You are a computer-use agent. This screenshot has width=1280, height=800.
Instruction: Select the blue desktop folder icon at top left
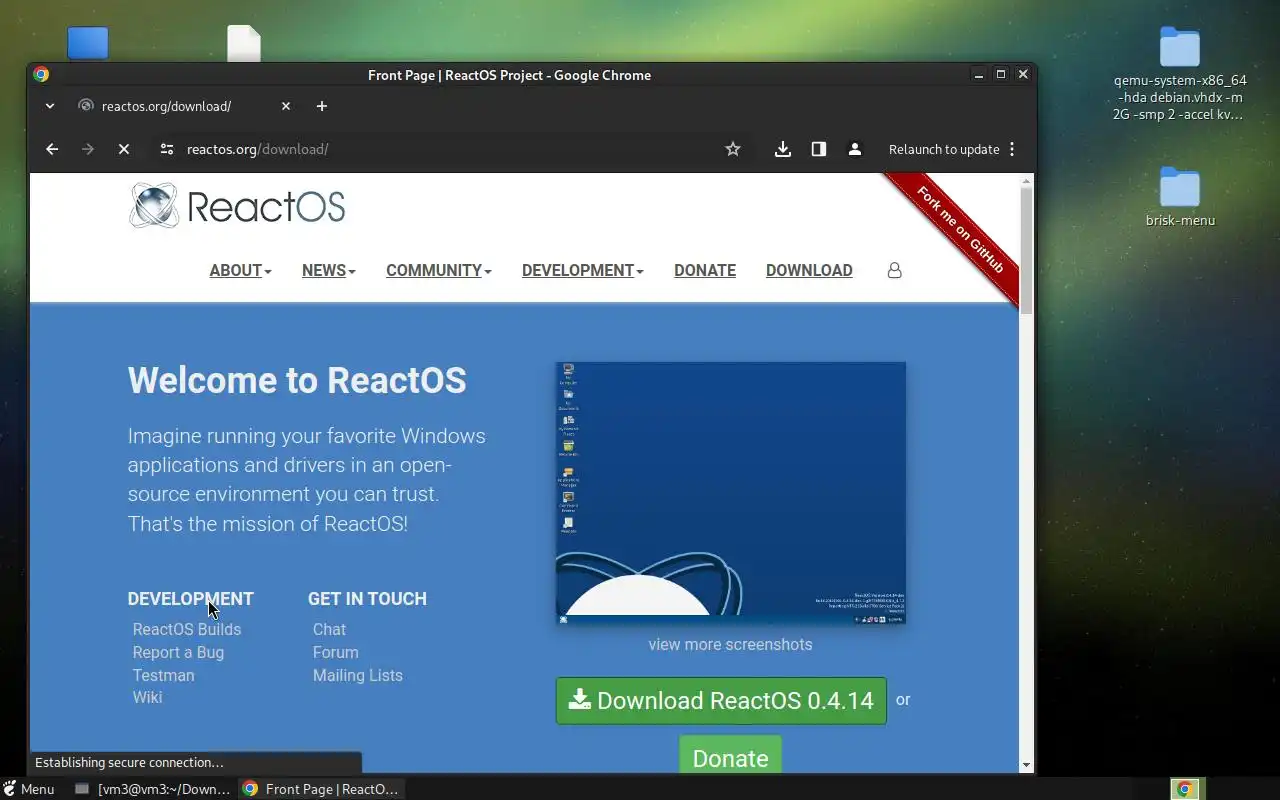(x=88, y=43)
